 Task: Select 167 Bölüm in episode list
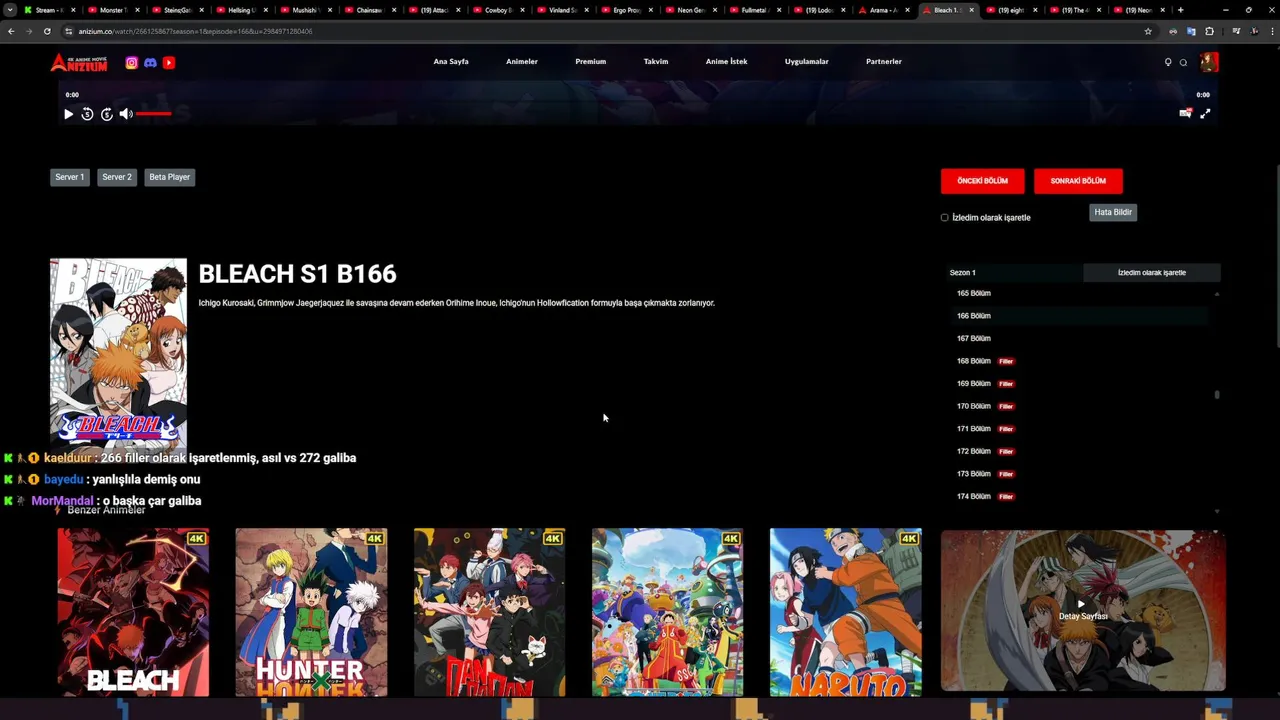click(x=1078, y=338)
